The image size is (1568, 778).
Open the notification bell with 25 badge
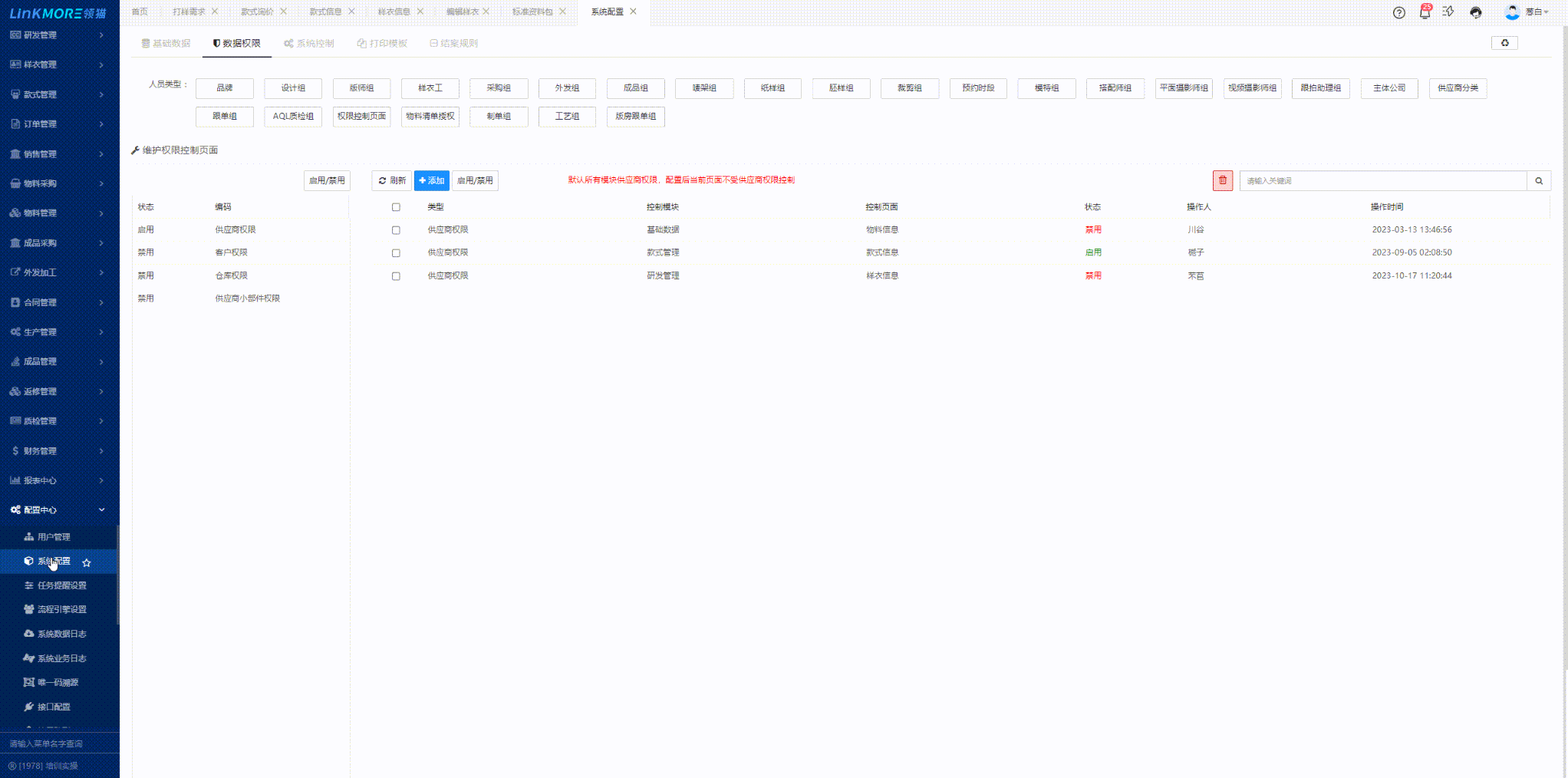click(1425, 12)
